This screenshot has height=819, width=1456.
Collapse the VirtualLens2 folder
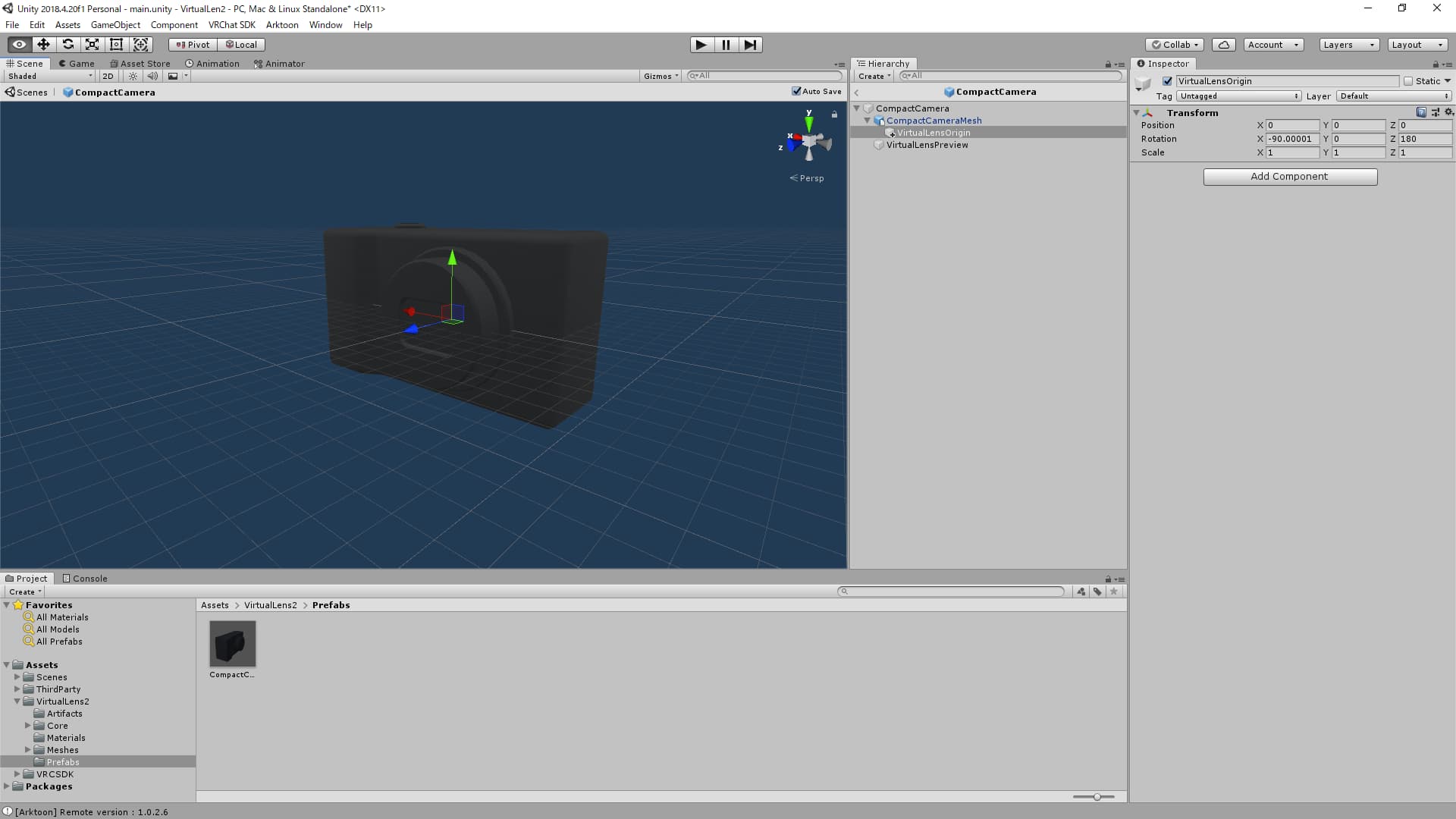(x=17, y=701)
